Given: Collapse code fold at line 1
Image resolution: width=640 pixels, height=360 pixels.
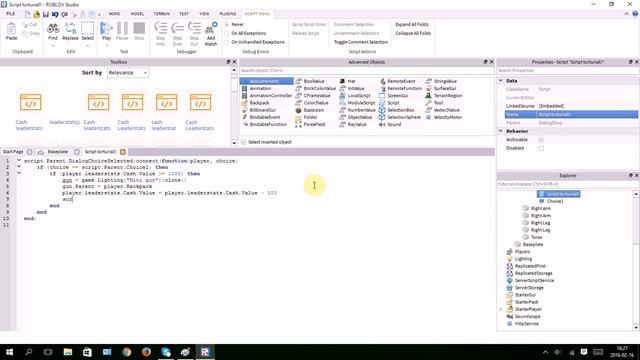Looking at the screenshot, I should click(x=19, y=161).
